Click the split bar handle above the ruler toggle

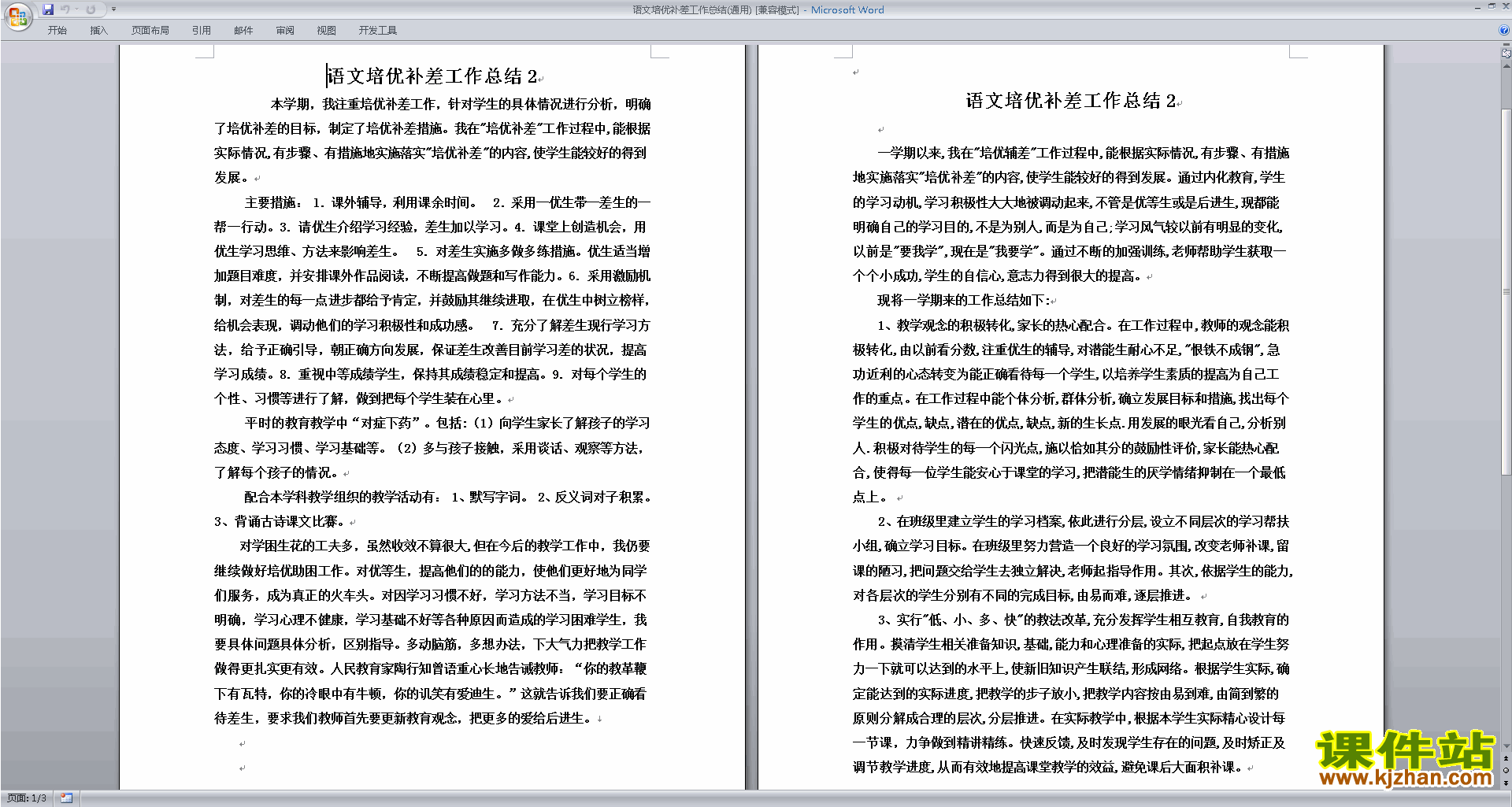1506,46
